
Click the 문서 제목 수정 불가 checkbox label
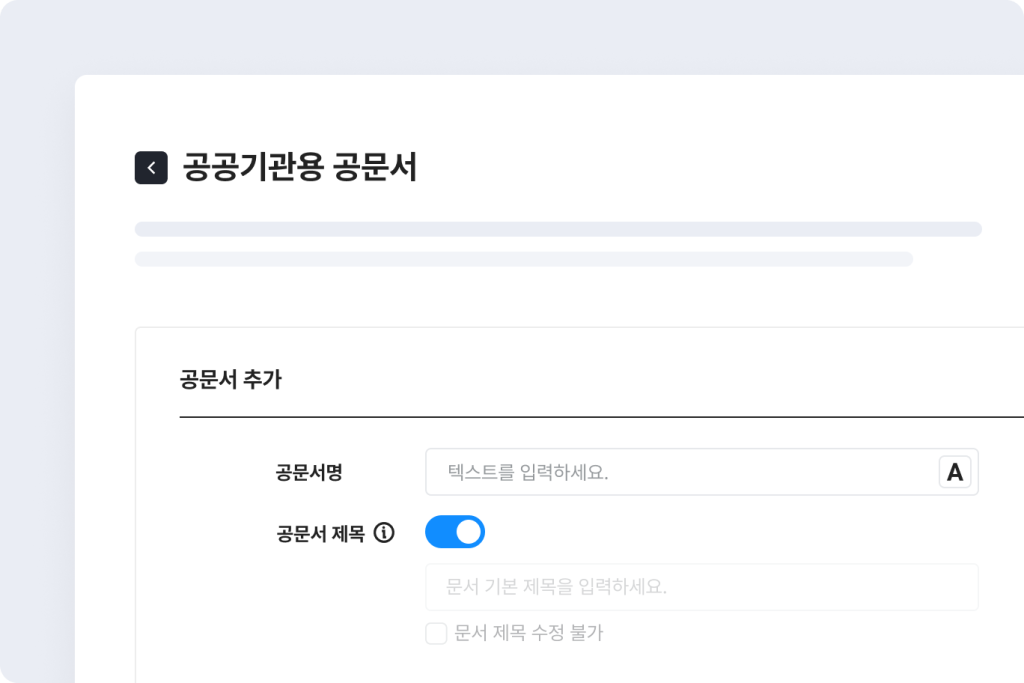[x=528, y=633]
